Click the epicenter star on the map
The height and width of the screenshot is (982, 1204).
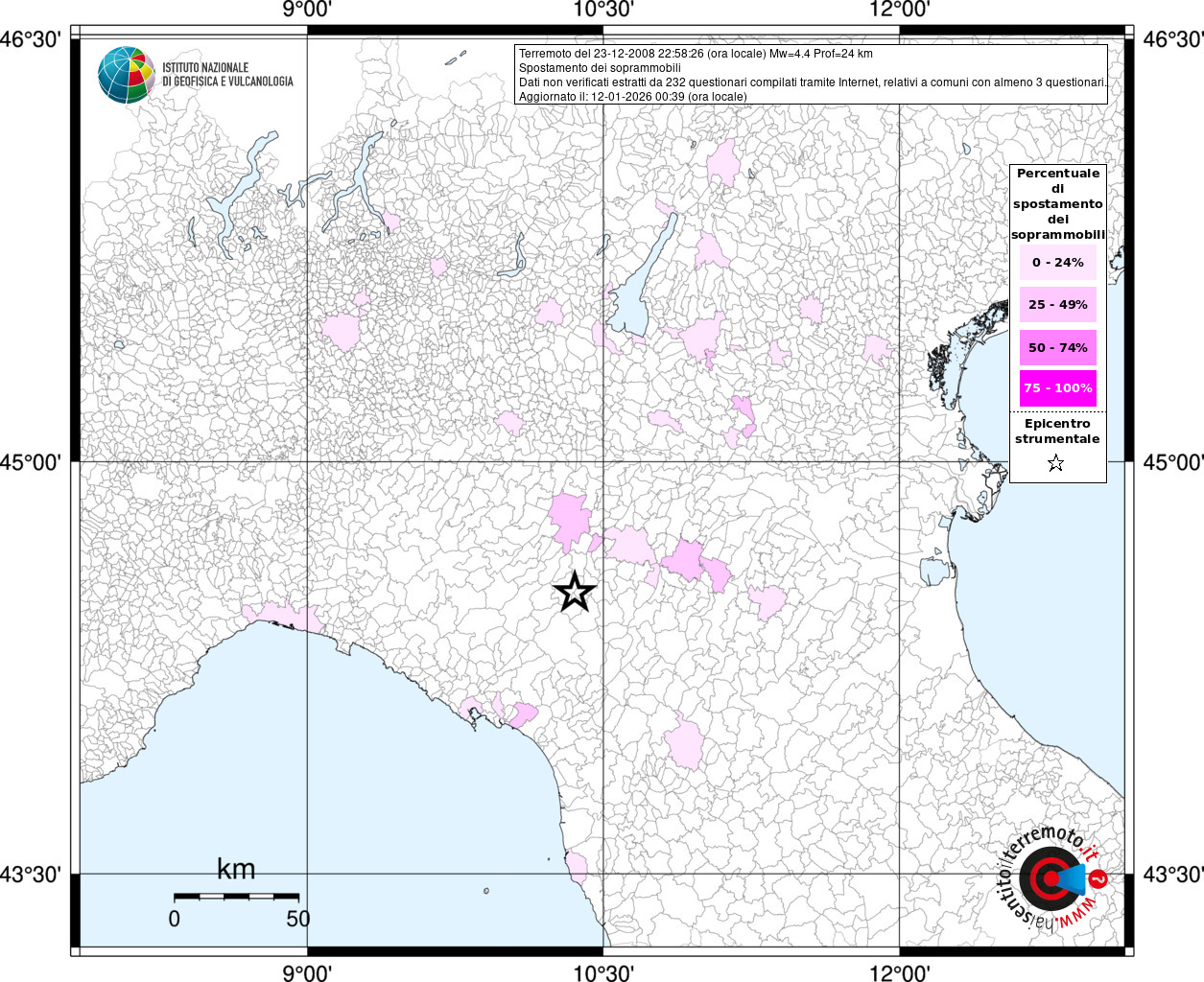(x=575, y=592)
